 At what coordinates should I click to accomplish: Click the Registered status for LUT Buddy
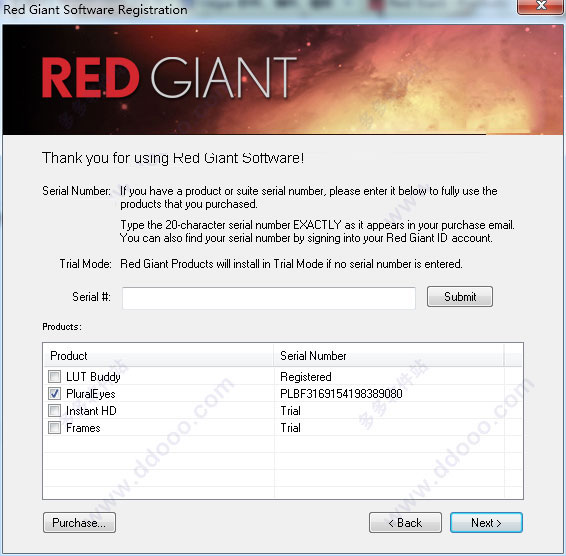coord(306,377)
